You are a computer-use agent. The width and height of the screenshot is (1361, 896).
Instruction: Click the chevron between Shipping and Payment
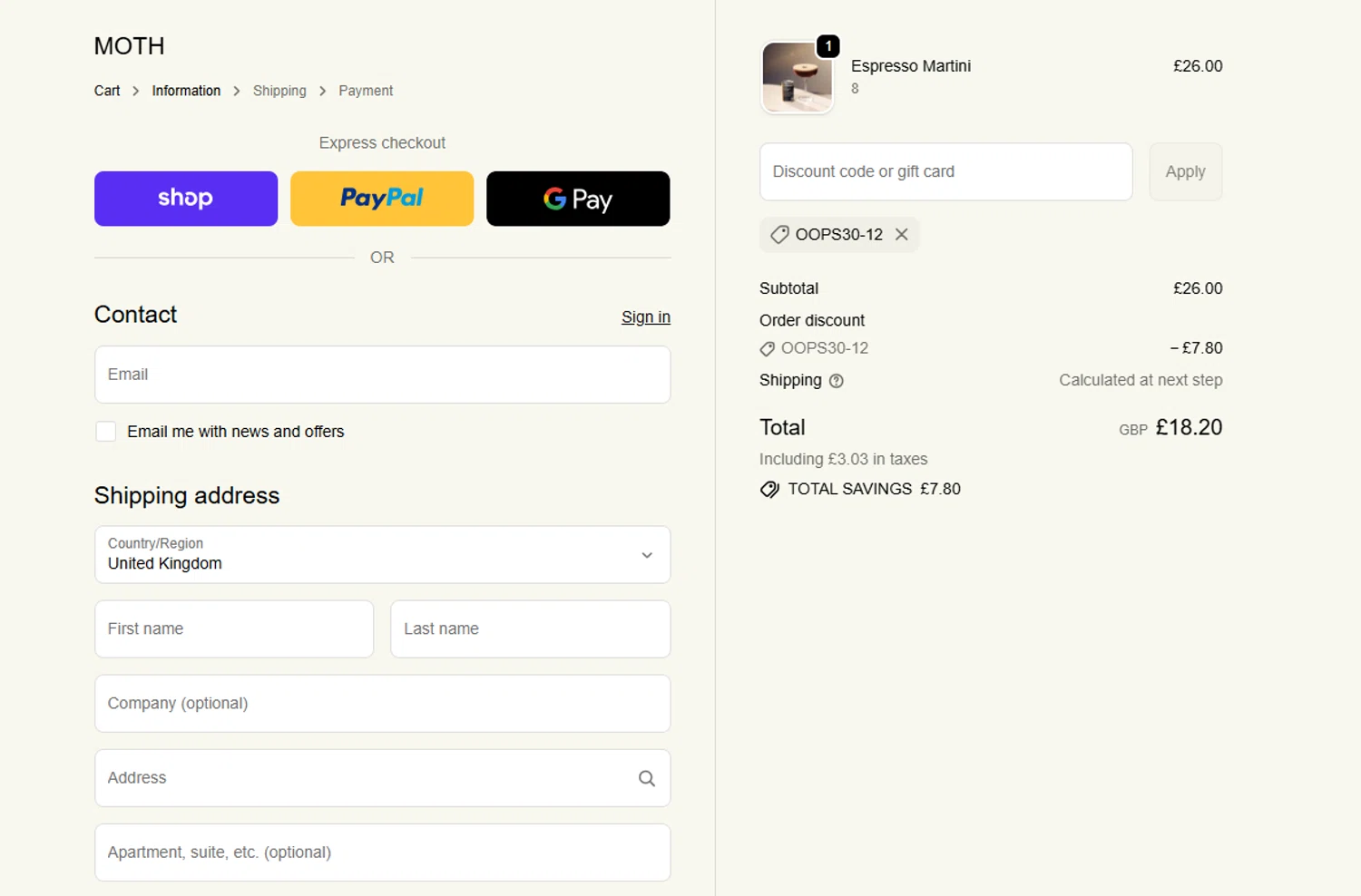322,91
